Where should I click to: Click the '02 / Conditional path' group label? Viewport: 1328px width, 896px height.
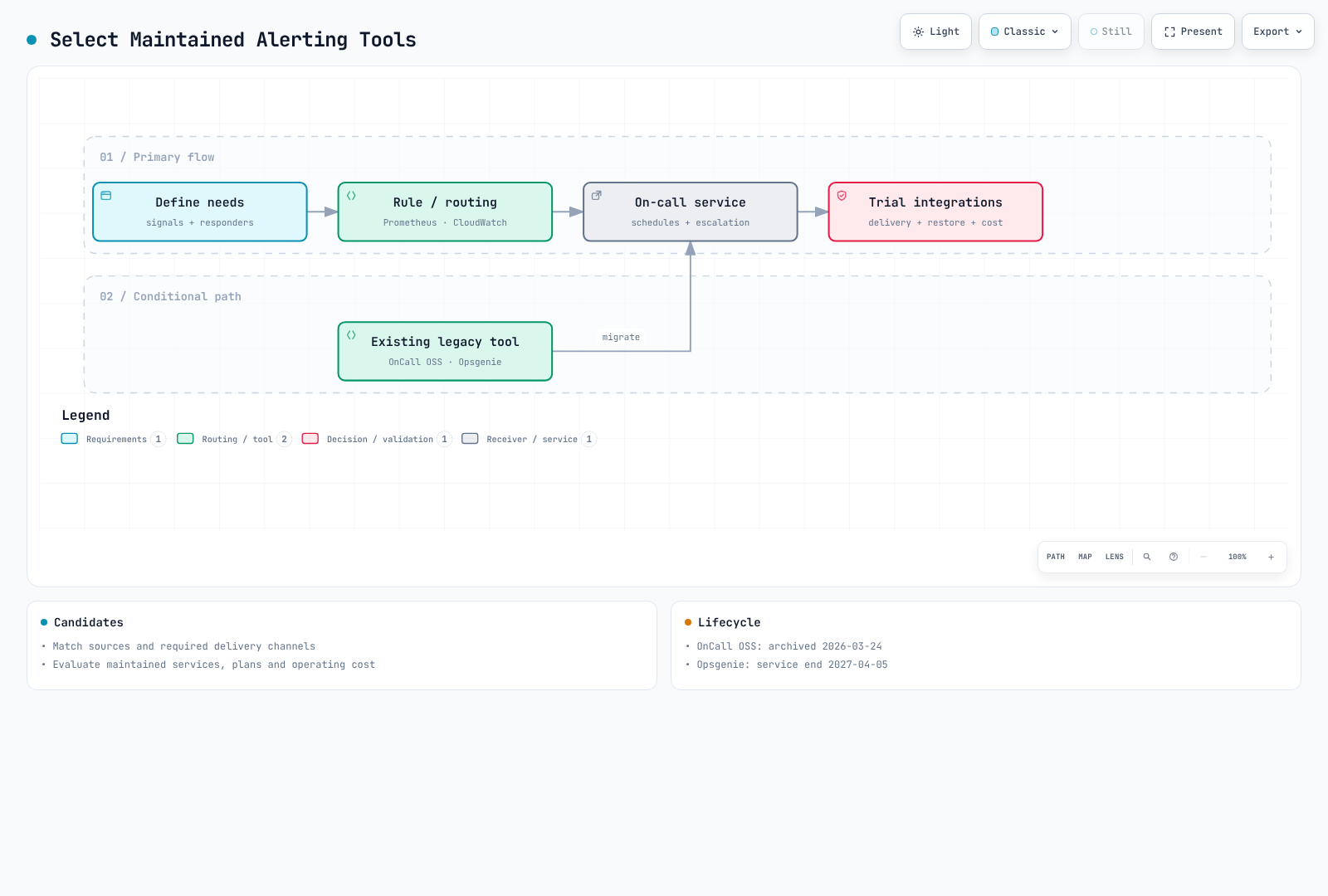click(170, 296)
